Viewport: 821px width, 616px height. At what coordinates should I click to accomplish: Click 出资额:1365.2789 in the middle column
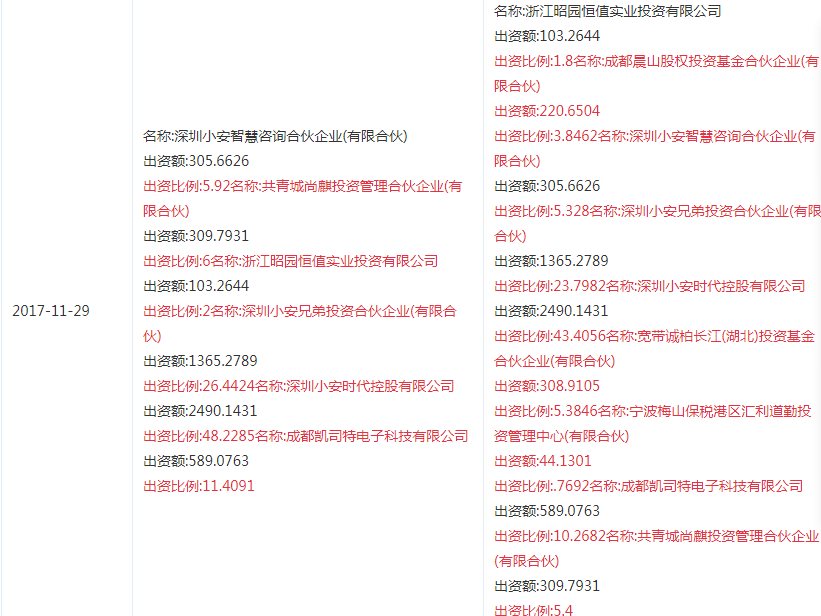coord(200,361)
